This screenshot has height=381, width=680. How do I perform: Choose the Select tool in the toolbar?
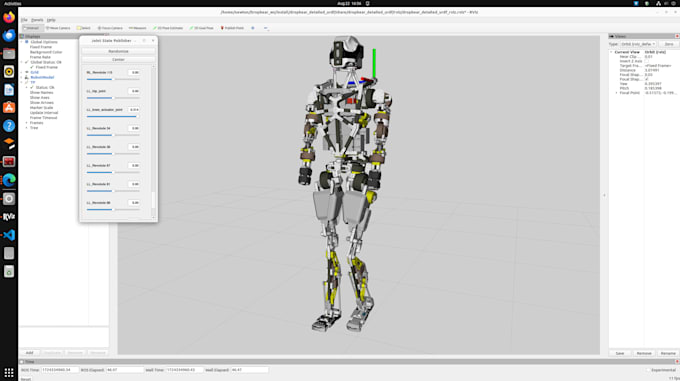pyautogui.click(x=84, y=28)
